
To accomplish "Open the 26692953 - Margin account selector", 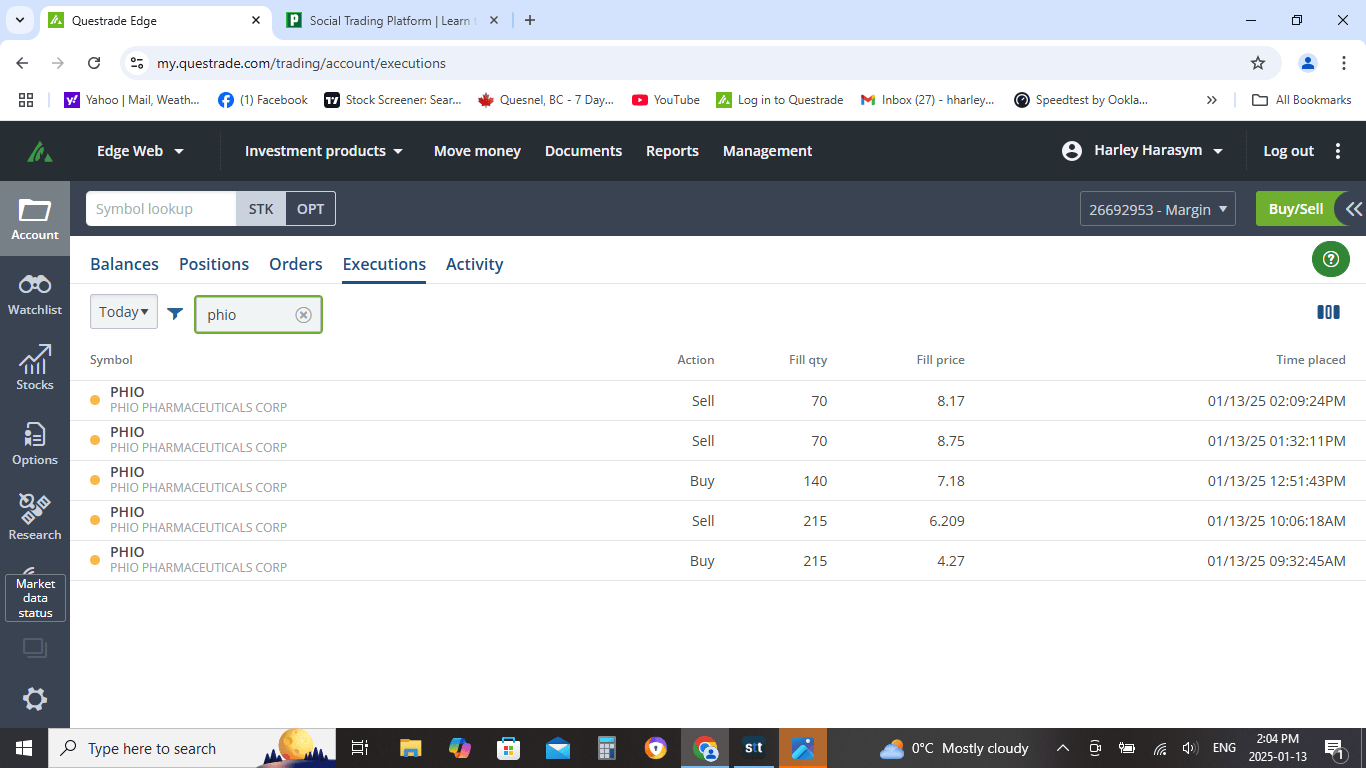I will pos(1158,209).
